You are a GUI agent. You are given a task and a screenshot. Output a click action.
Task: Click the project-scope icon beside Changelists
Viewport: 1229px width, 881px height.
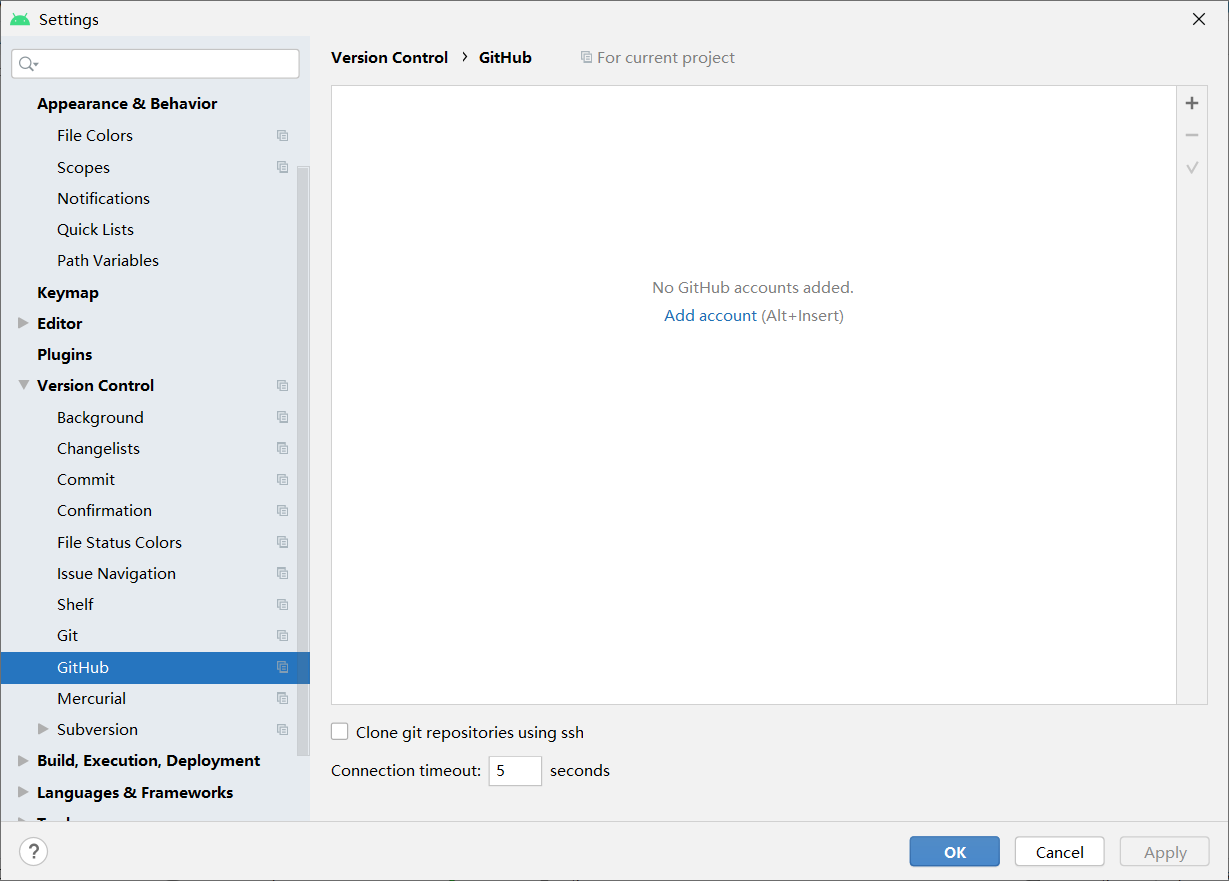[283, 448]
